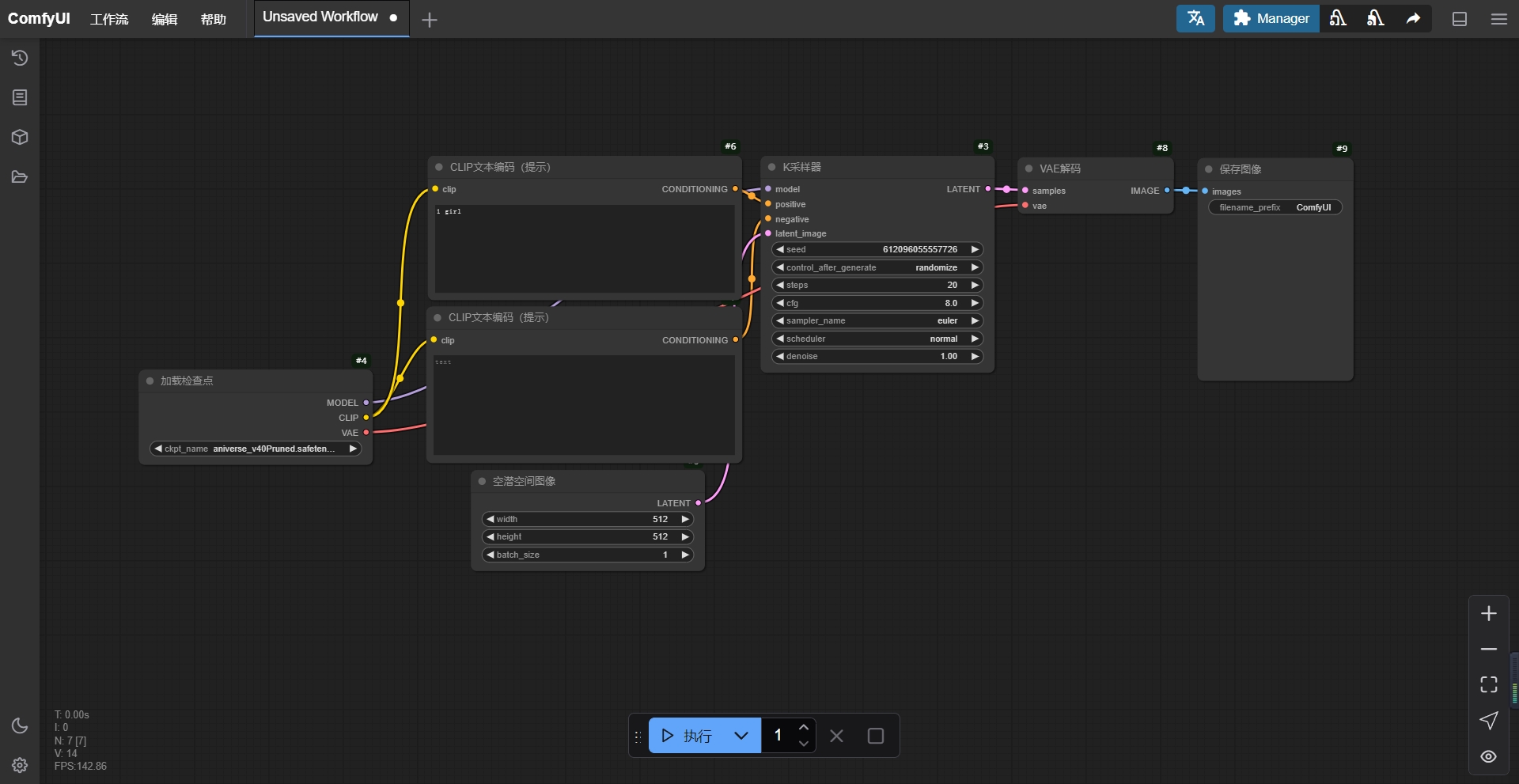
Task: Collapse the 加载检查点 node via its dot
Action: pos(150,381)
